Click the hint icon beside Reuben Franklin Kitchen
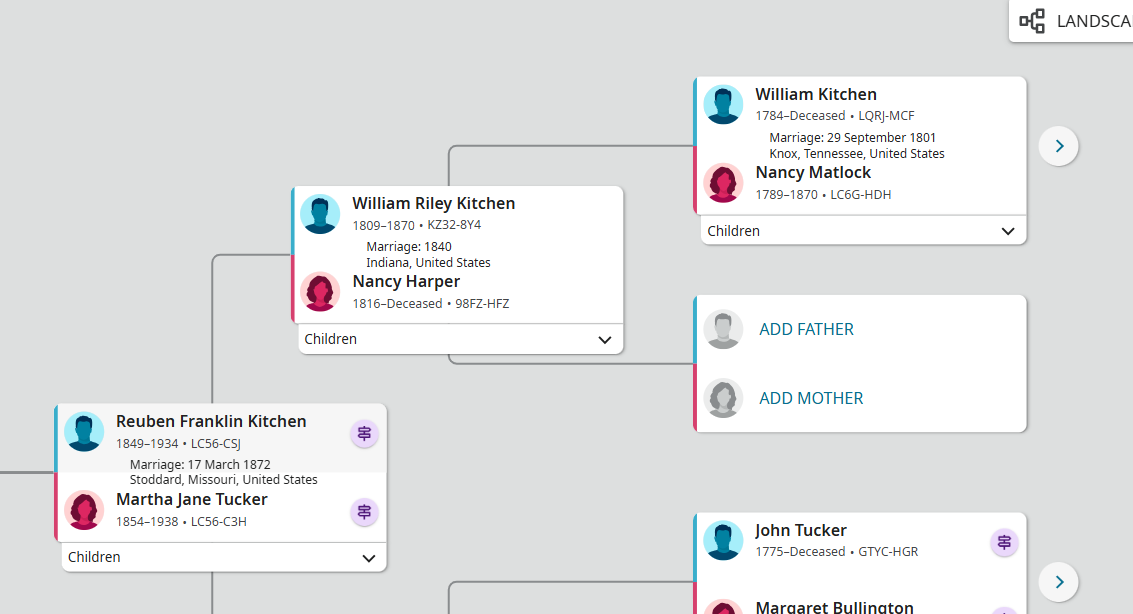 point(364,434)
